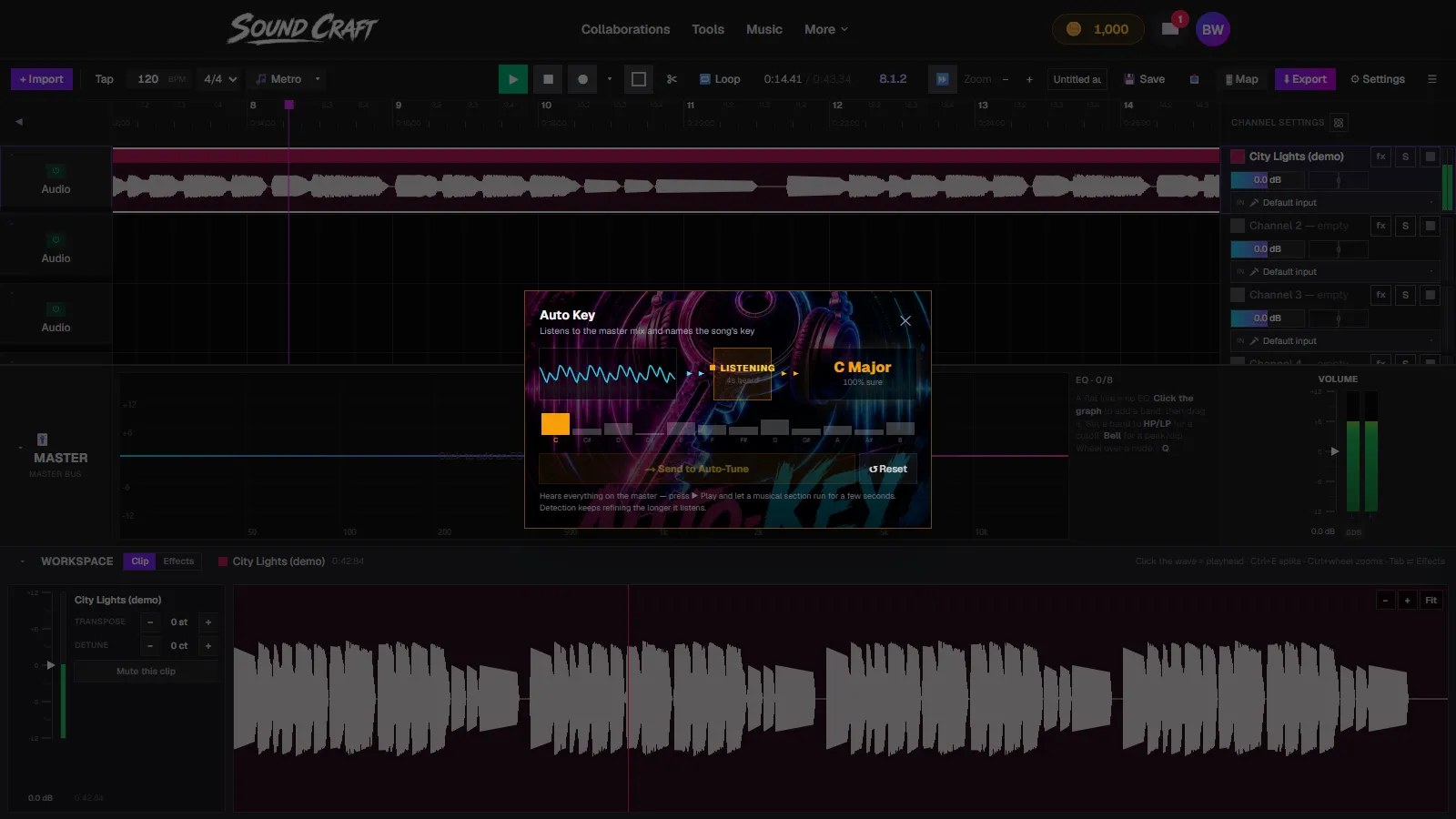The width and height of the screenshot is (1456, 819).
Task: Toggle the Channel 2 square button
Action: coord(1430,226)
